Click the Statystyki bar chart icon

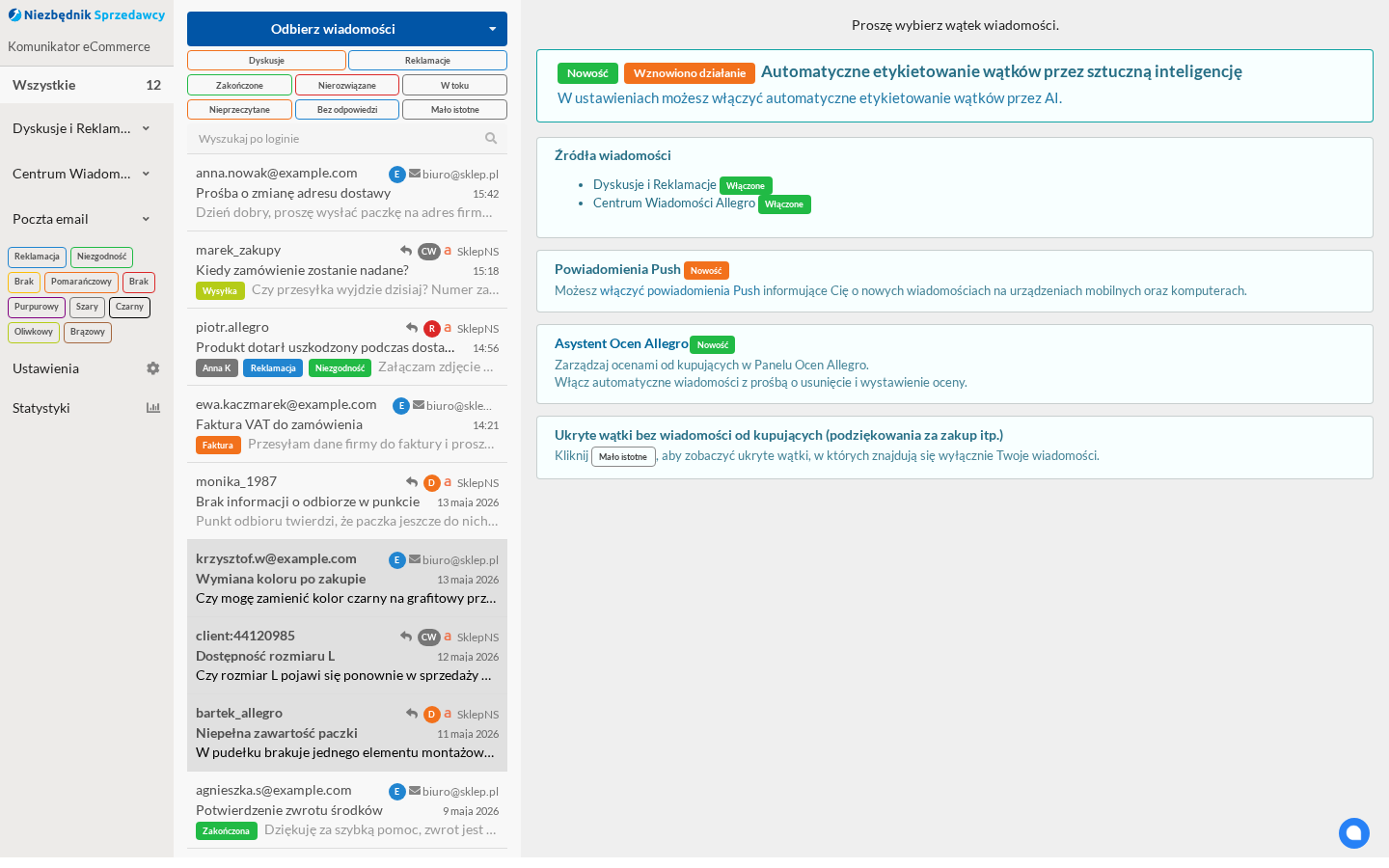(152, 408)
